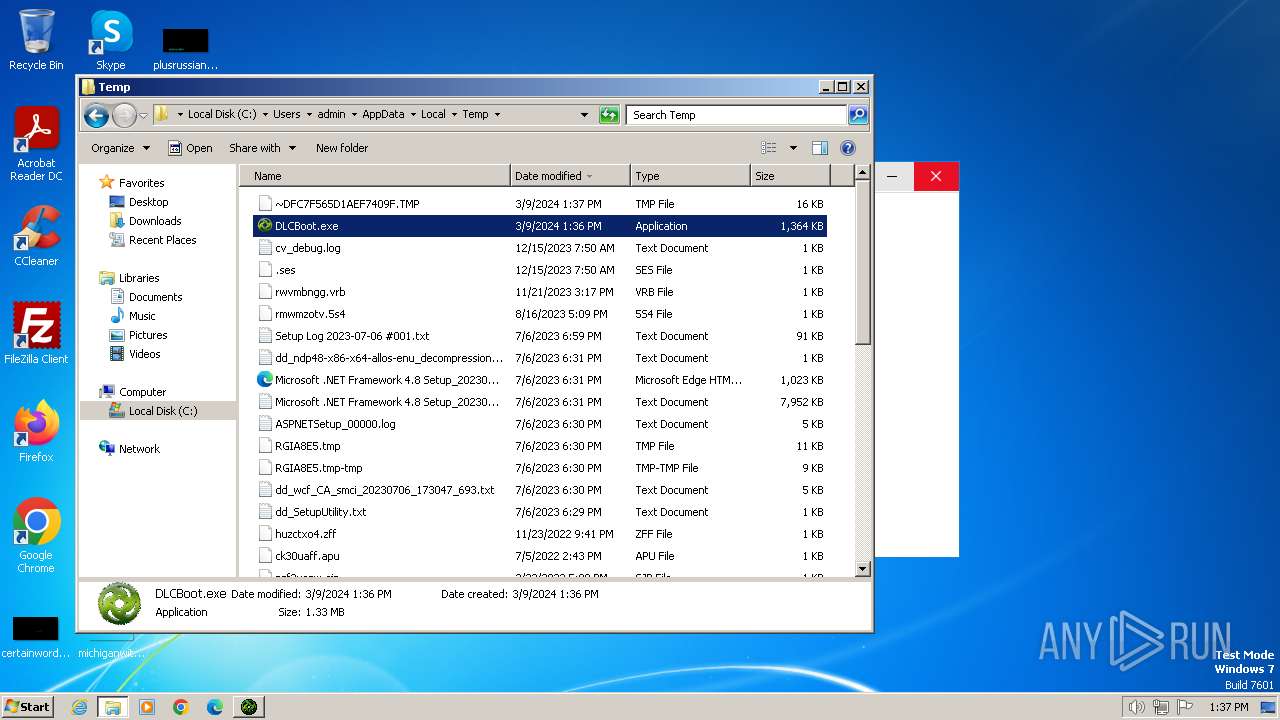Select the ~DFC7F565D1AEF7409F.TMP file
The height and width of the screenshot is (720, 1280).
pos(540,204)
